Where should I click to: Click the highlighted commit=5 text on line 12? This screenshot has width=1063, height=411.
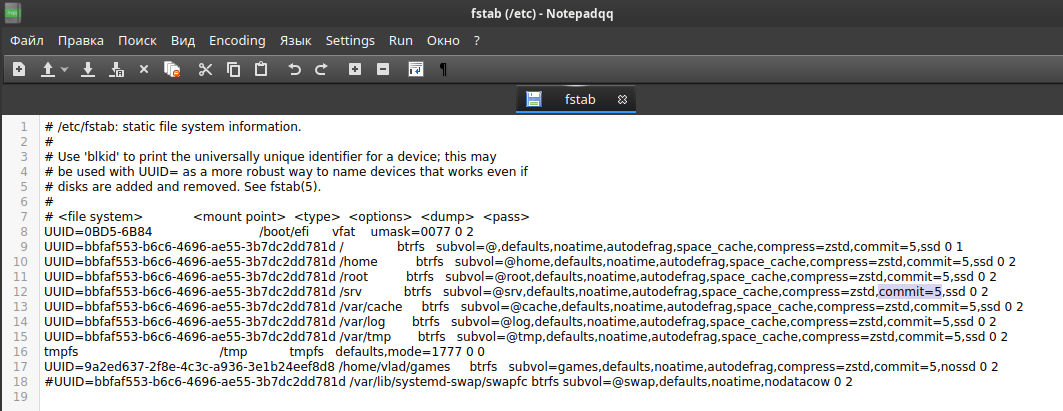point(910,292)
